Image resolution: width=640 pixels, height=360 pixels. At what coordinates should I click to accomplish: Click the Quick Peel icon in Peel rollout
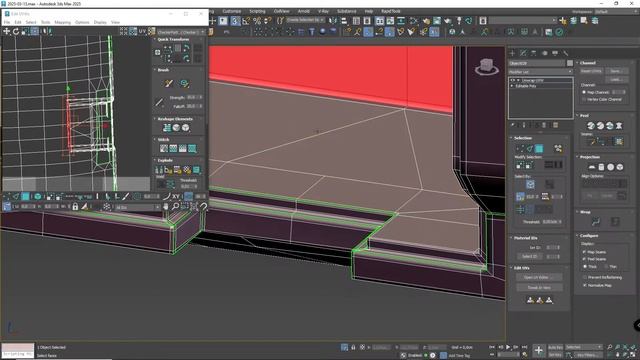point(591,126)
